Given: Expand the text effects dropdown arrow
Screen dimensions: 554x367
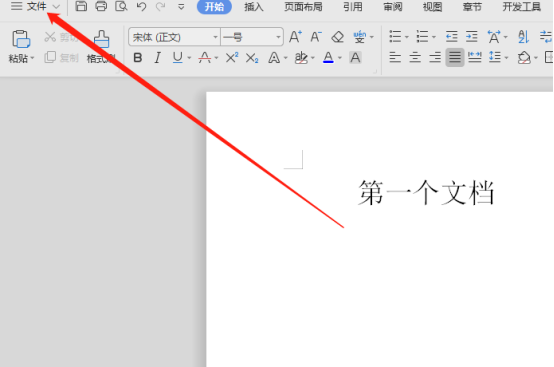Looking at the screenshot, I should [x=285, y=58].
